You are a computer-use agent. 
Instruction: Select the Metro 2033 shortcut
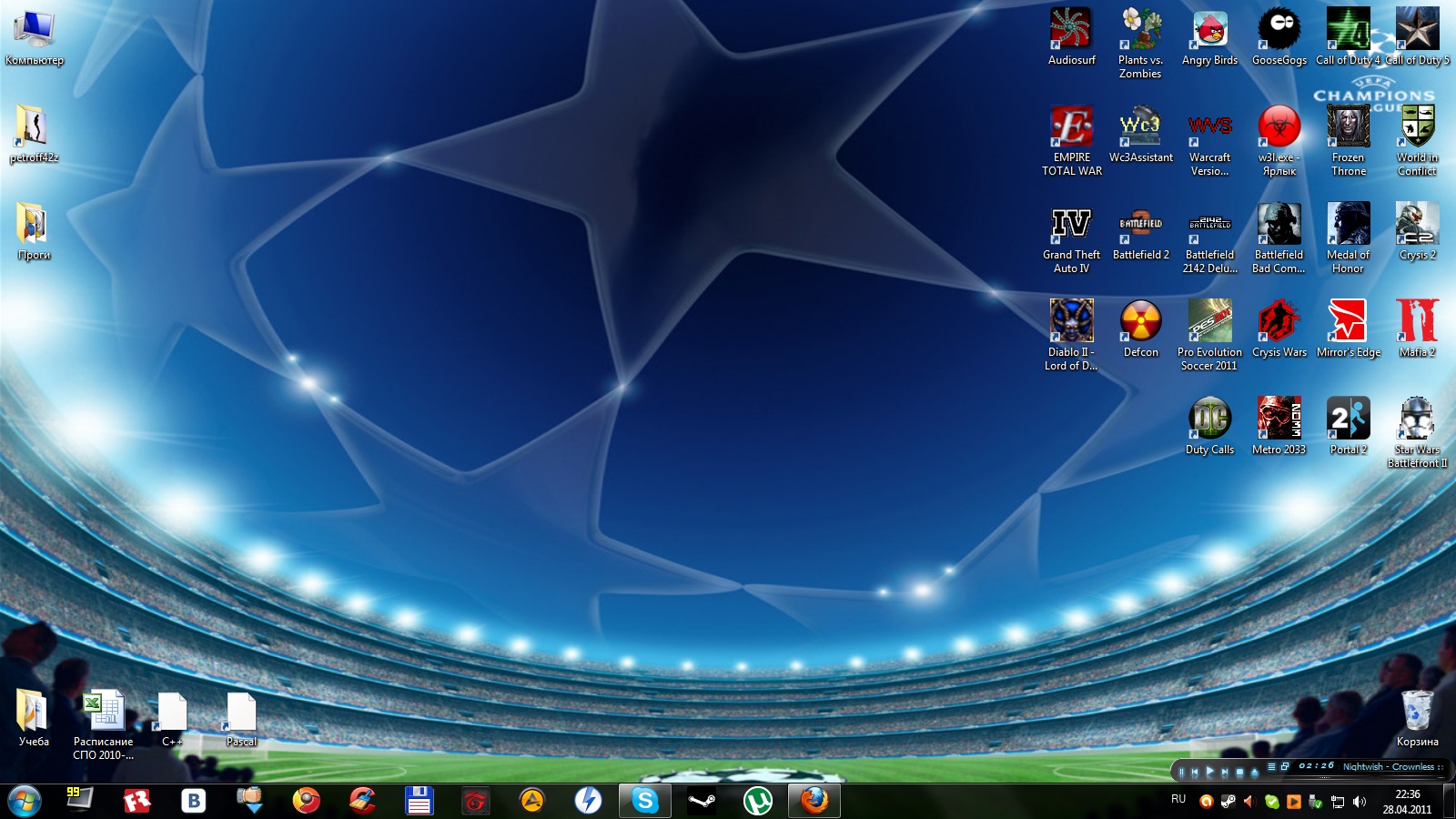(1279, 426)
